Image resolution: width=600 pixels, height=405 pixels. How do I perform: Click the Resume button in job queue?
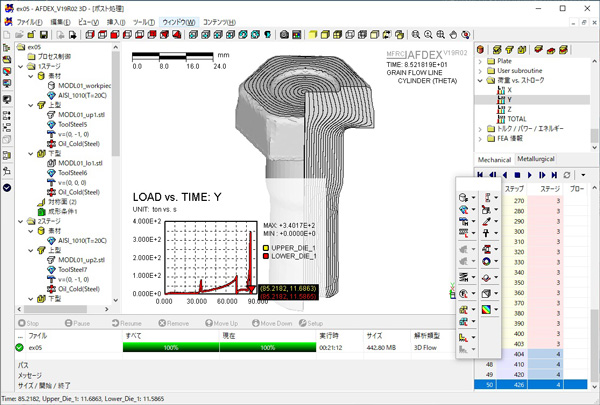point(127,323)
